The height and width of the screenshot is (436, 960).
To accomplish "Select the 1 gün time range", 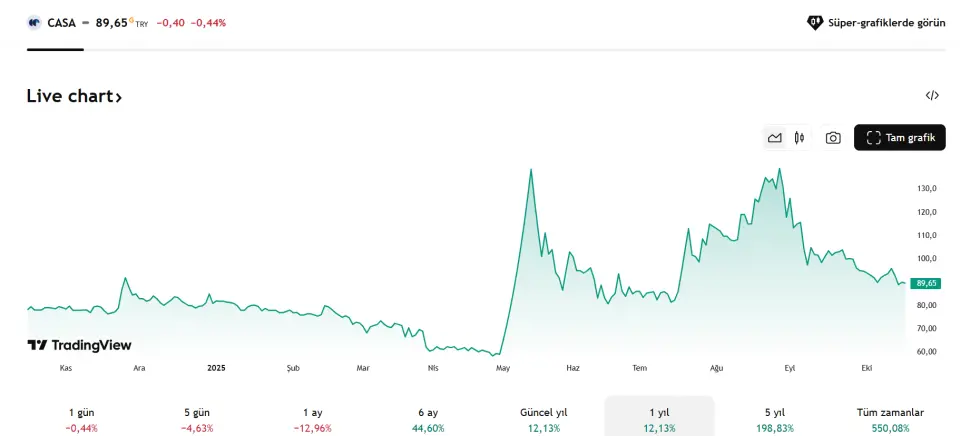I will [x=82, y=419].
